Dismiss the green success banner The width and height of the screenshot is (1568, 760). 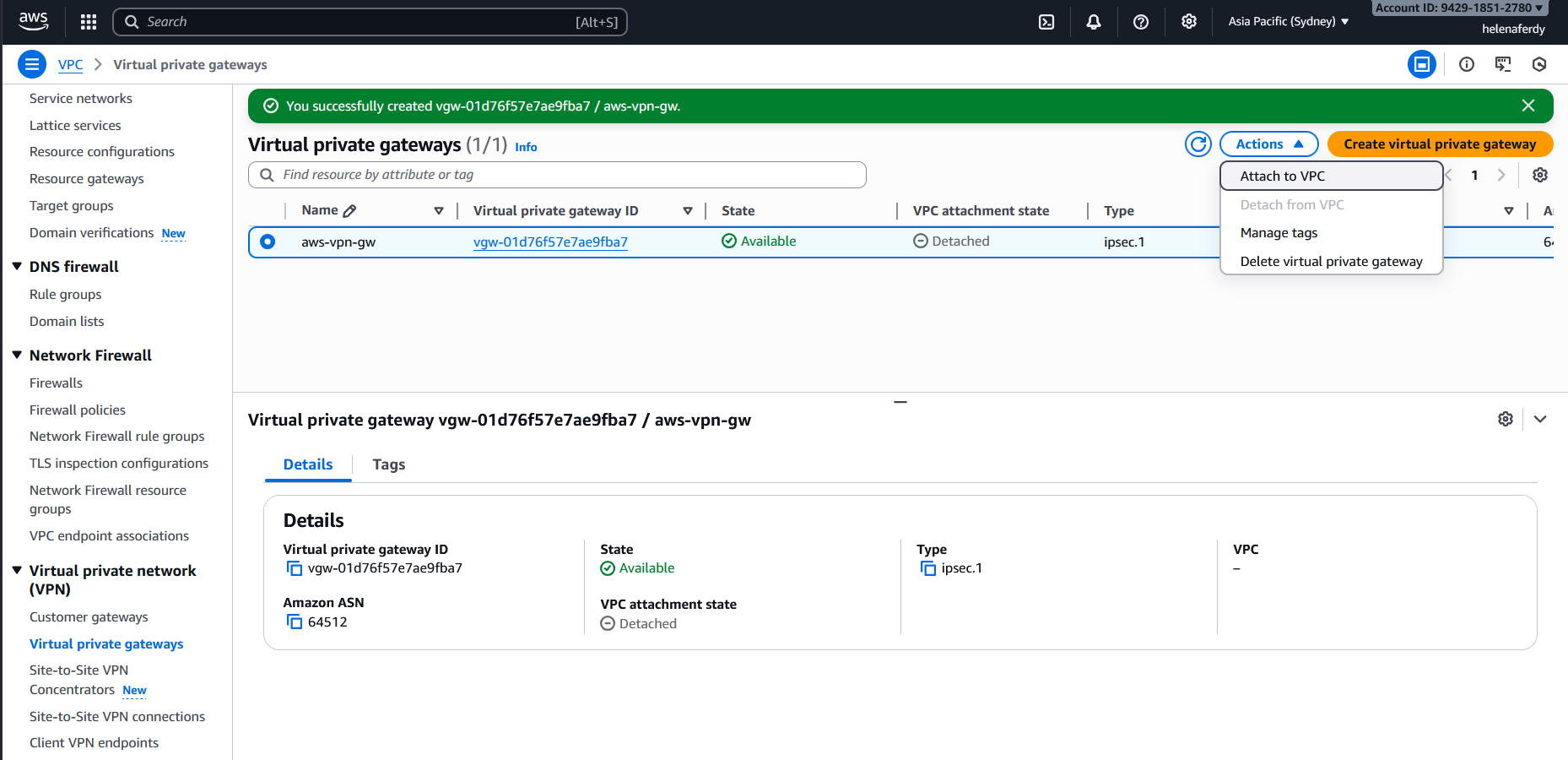tap(1528, 106)
